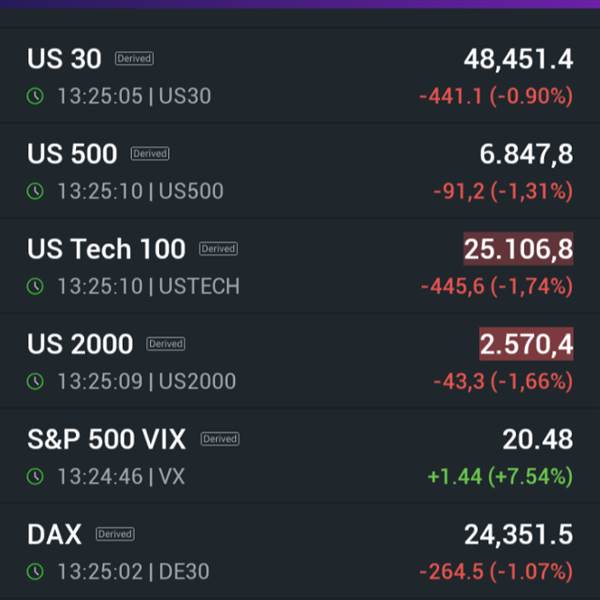Viewport: 600px width, 600px height.
Task: Click the clock icon under S&P 500 VIX
Action: click(35, 476)
